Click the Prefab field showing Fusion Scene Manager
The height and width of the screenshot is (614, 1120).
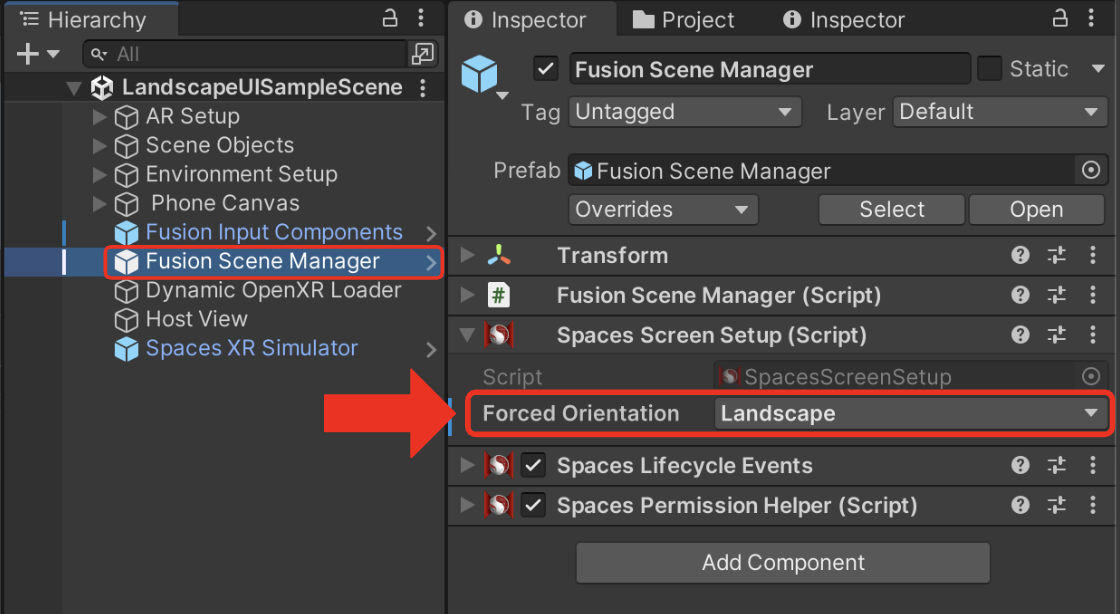(x=821, y=171)
